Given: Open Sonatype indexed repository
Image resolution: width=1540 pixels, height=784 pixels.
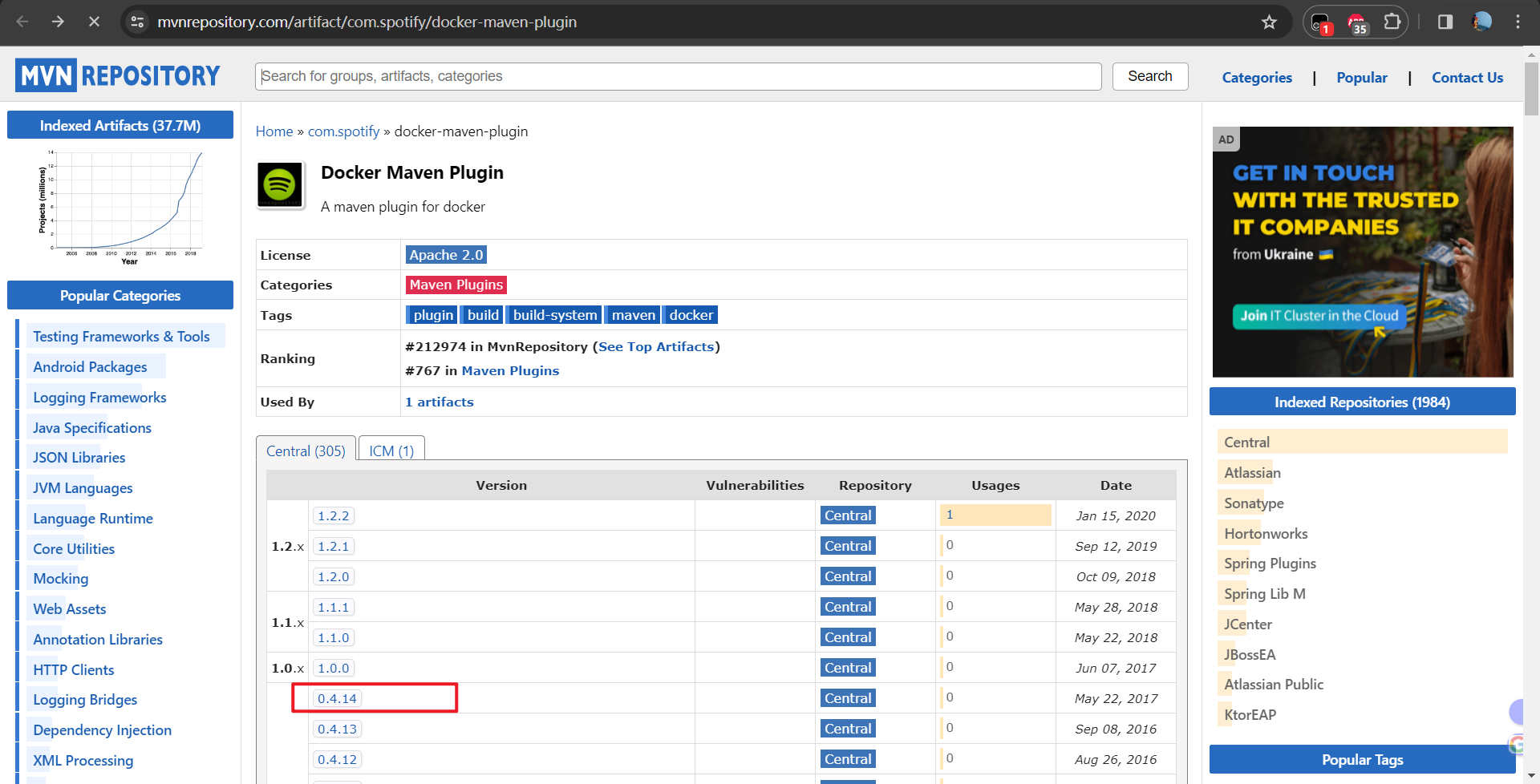Looking at the screenshot, I should [1254, 503].
